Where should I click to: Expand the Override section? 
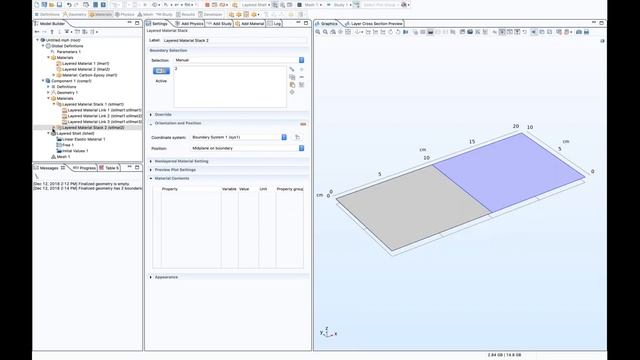pyautogui.click(x=151, y=115)
